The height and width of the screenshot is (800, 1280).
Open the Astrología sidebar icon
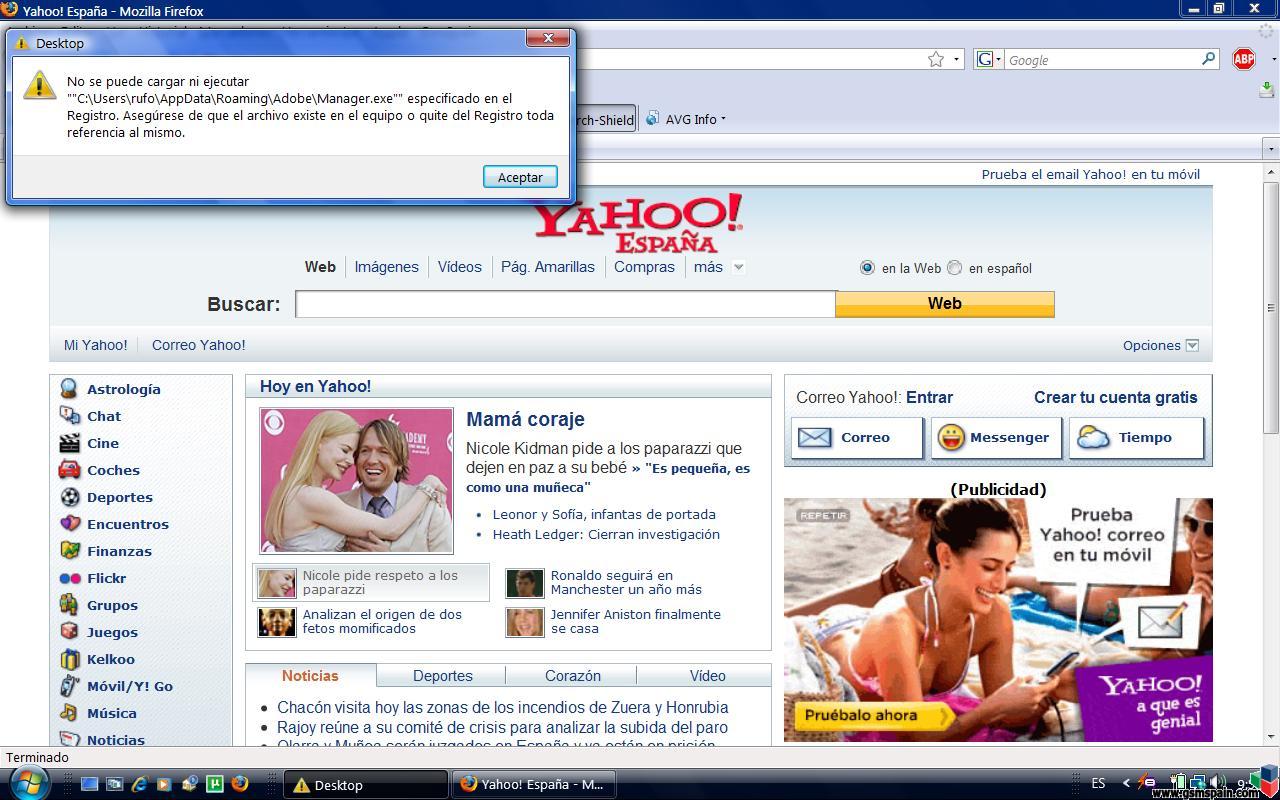69,389
